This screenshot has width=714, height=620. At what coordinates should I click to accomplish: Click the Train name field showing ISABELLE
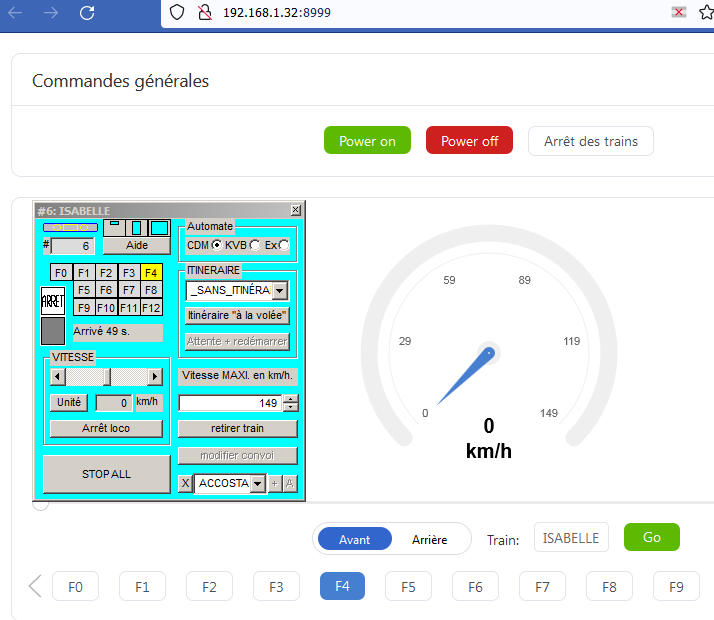pos(571,538)
